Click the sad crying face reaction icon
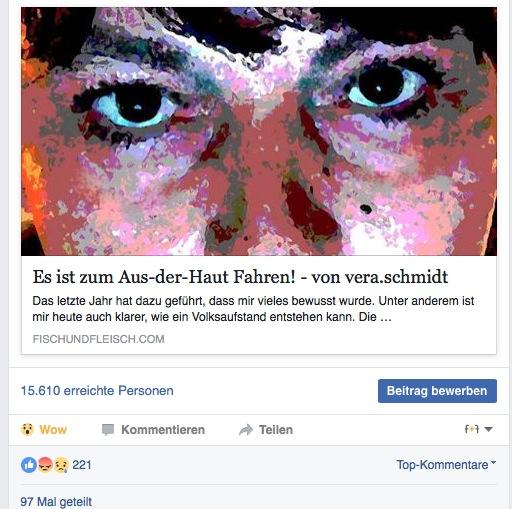Screen dimensions: 512x509 (x=62, y=465)
